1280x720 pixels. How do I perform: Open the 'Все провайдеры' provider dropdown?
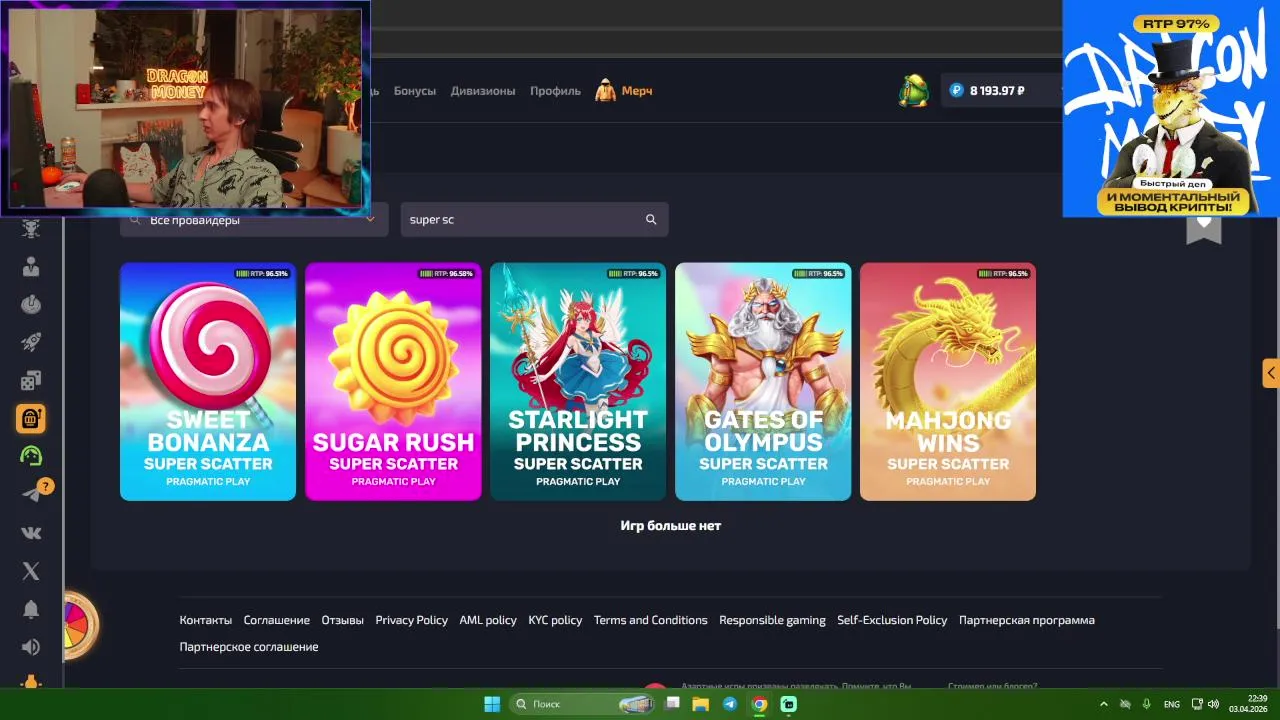254,220
